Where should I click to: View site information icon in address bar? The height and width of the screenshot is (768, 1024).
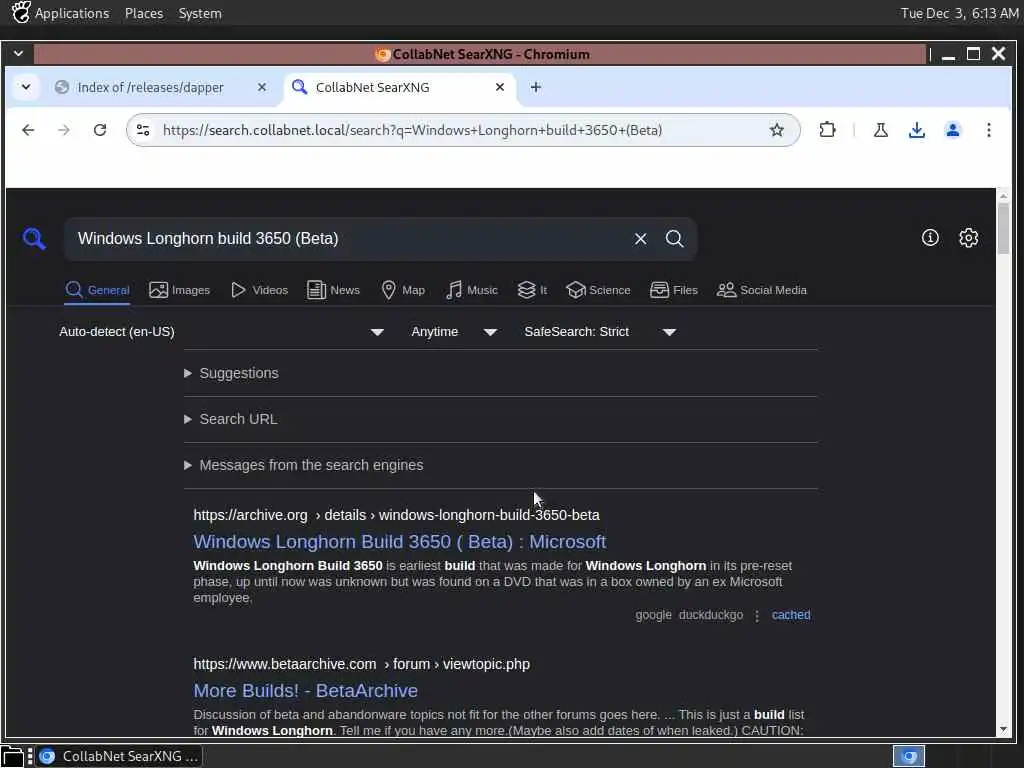click(143, 130)
